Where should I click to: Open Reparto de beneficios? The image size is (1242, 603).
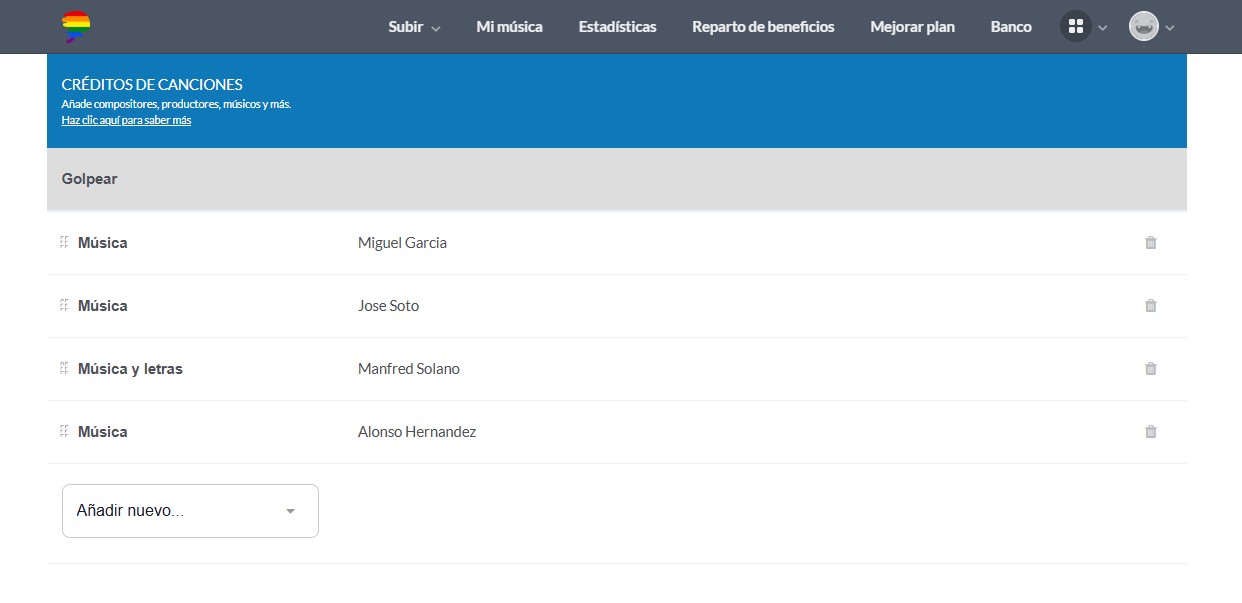point(763,27)
